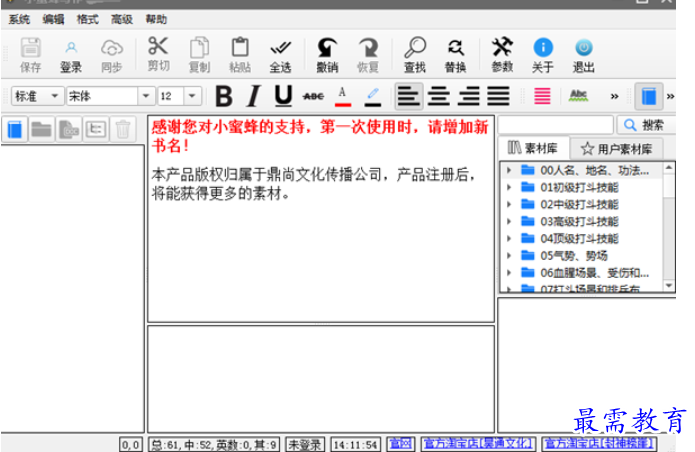This screenshot has width=695, height=452.
Task: Select 05气势、势场 tree item
Action: (x=574, y=256)
